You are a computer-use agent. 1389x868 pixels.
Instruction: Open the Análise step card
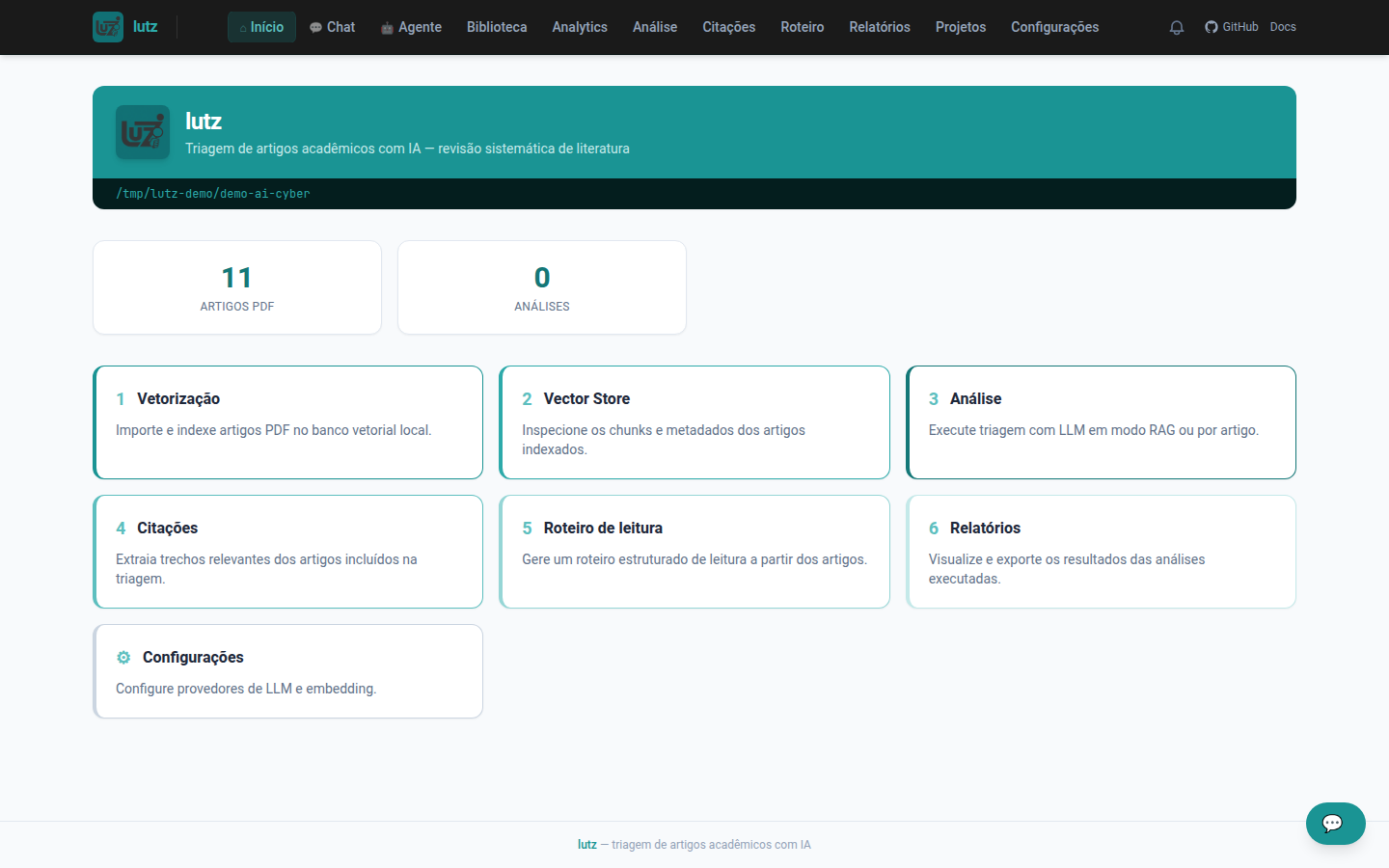(1101, 422)
